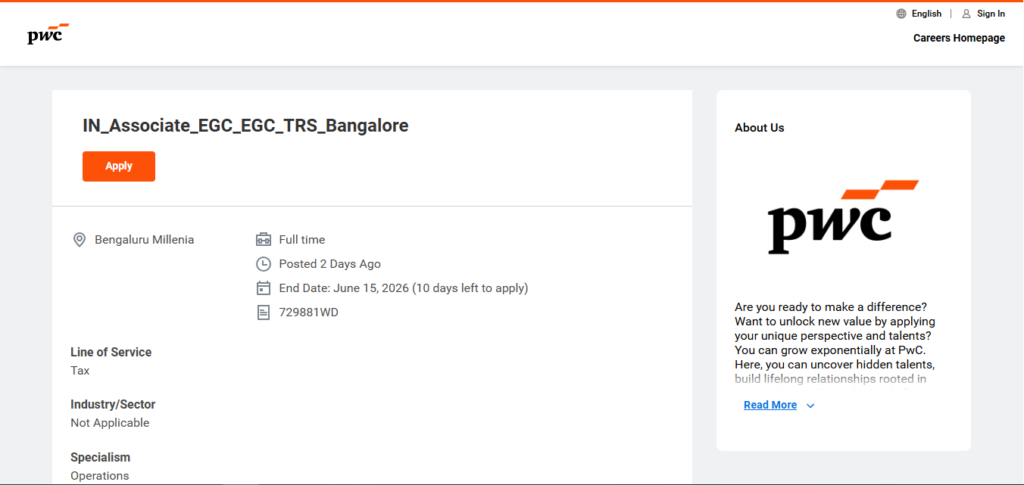Select the job title IN_Associate_EGC_EGC_TRS_Bangalore
This screenshot has width=1024, height=485.
coord(246,125)
